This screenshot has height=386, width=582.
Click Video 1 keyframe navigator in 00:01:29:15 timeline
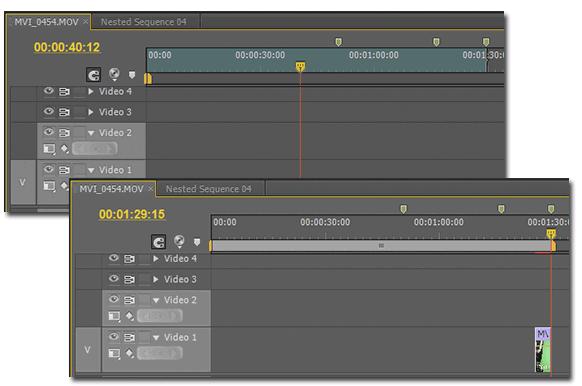(x=160, y=353)
